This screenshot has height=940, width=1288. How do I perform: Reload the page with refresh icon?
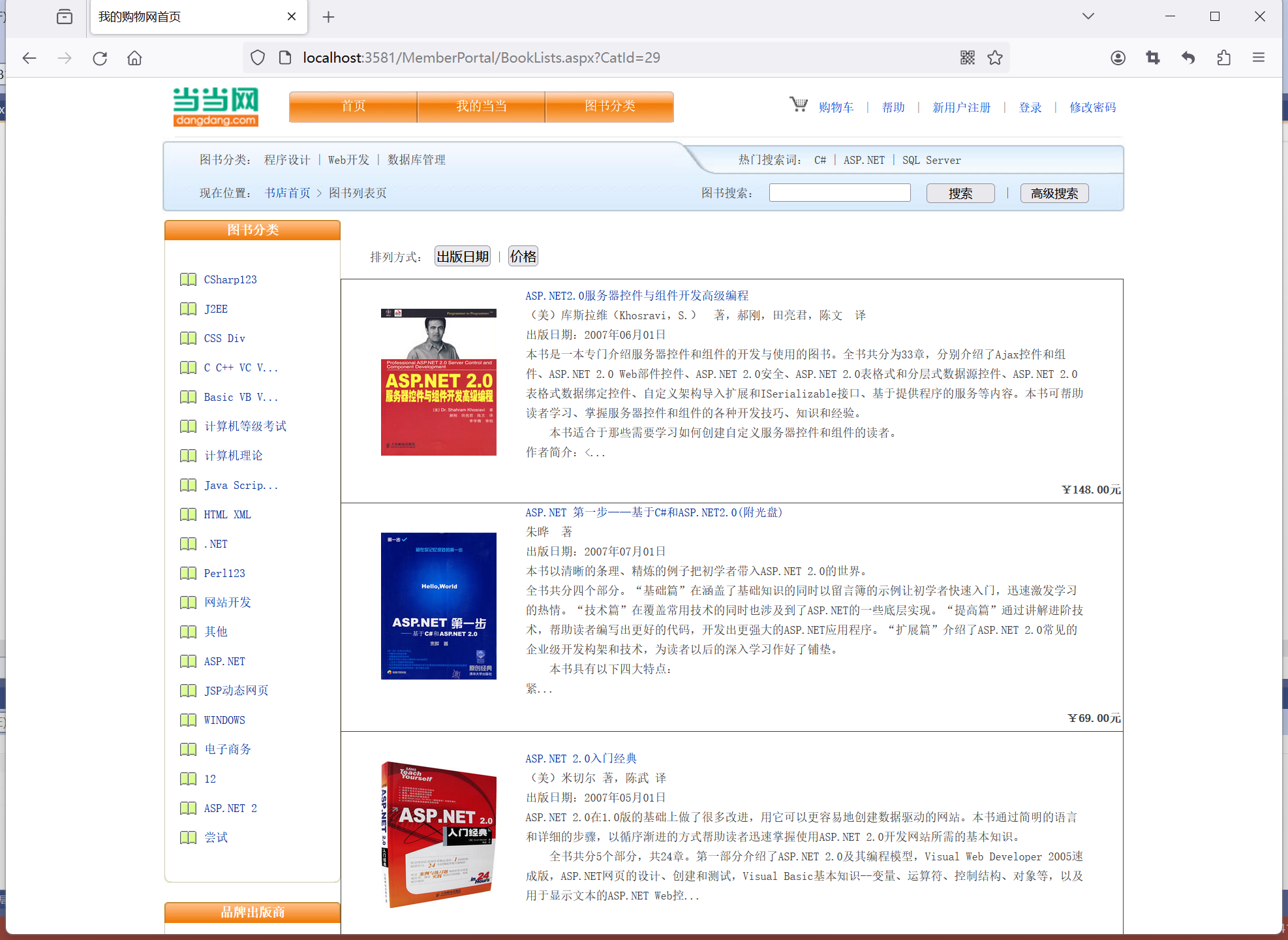tap(100, 58)
